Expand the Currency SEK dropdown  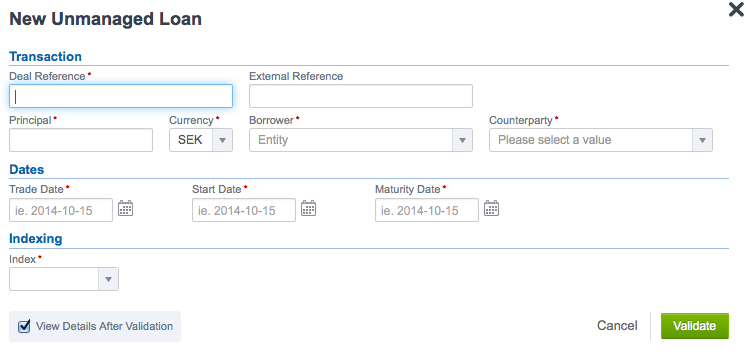tap(201, 140)
